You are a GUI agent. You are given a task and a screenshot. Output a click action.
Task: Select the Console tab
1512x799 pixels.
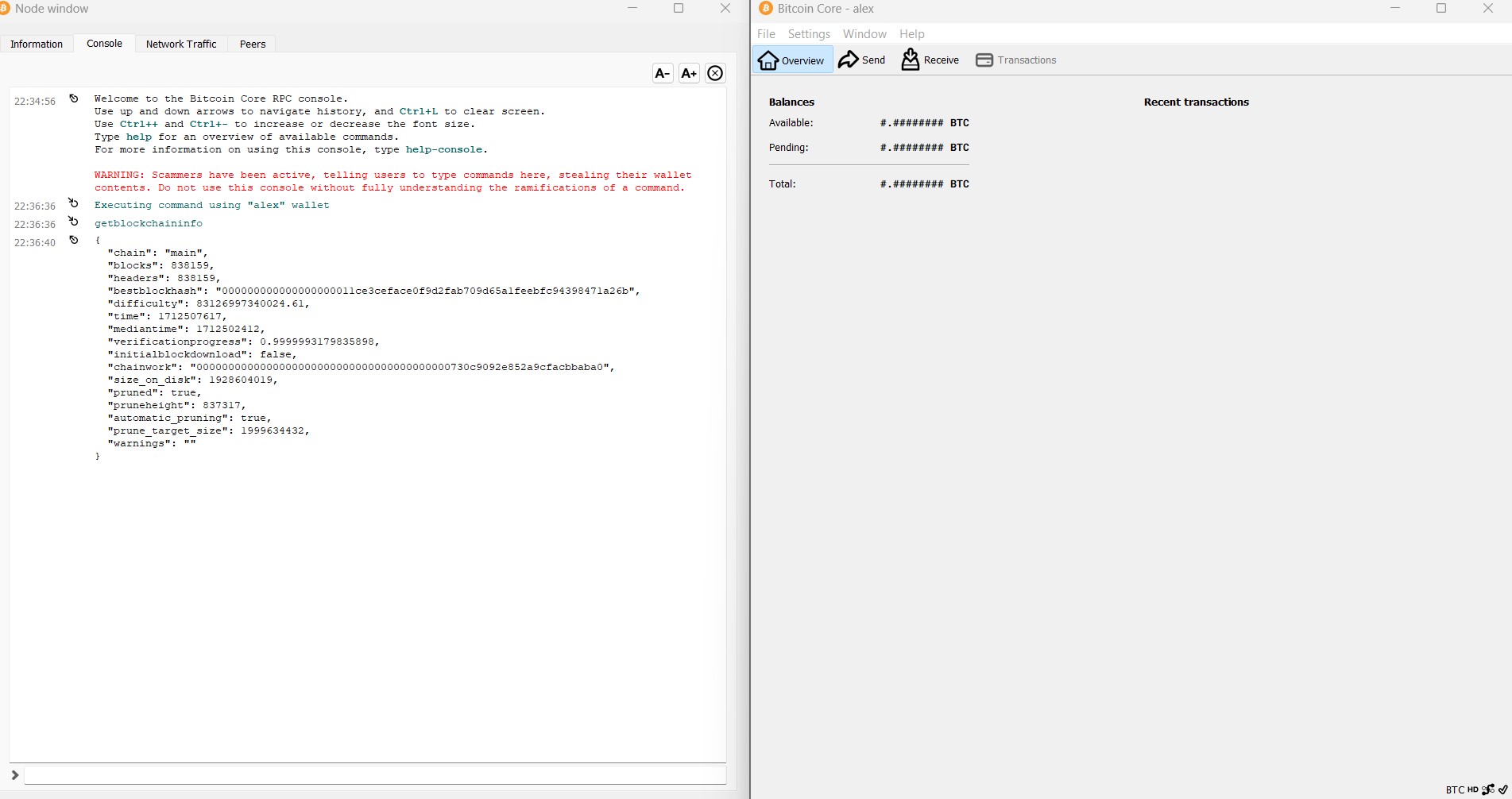tap(104, 44)
